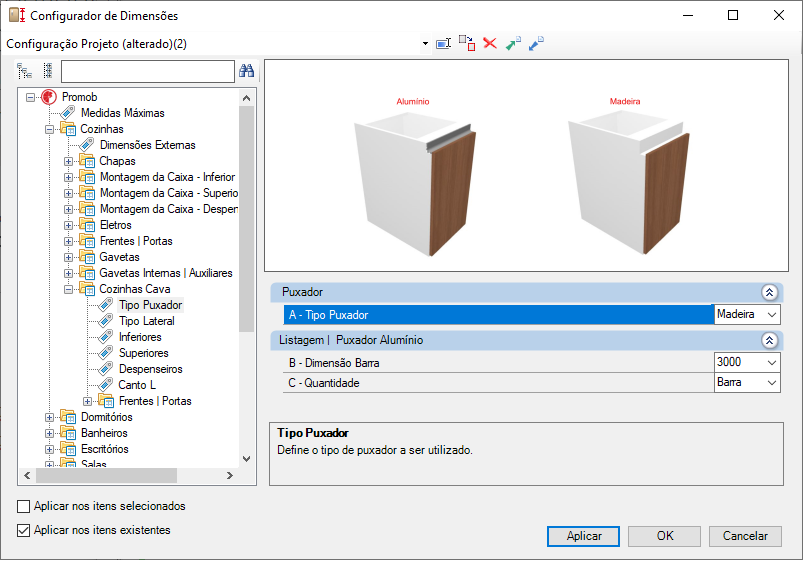Expand the Gavetas folder
The height and width of the screenshot is (577, 809).
coord(69,257)
